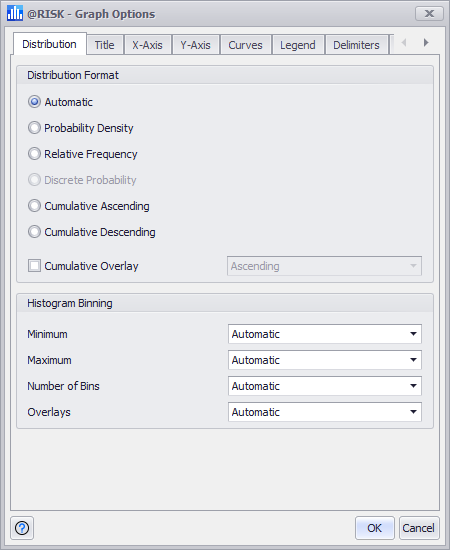Pick the Cumulative Descending option
This screenshot has width=450, height=550.
point(92,232)
